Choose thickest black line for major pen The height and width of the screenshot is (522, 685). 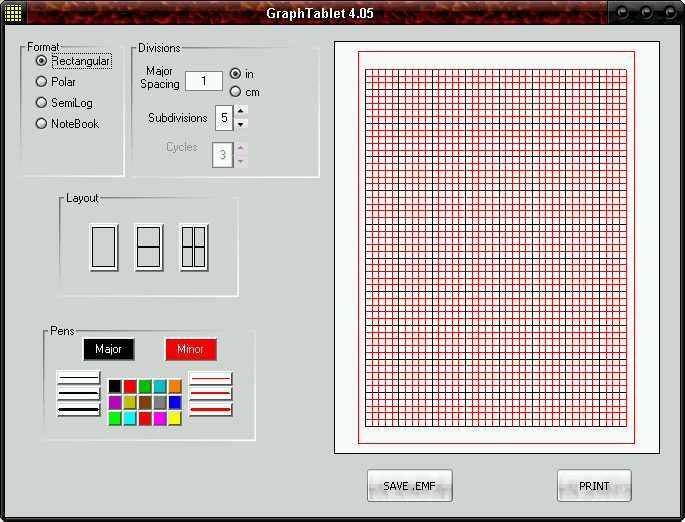click(x=79, y=409)
